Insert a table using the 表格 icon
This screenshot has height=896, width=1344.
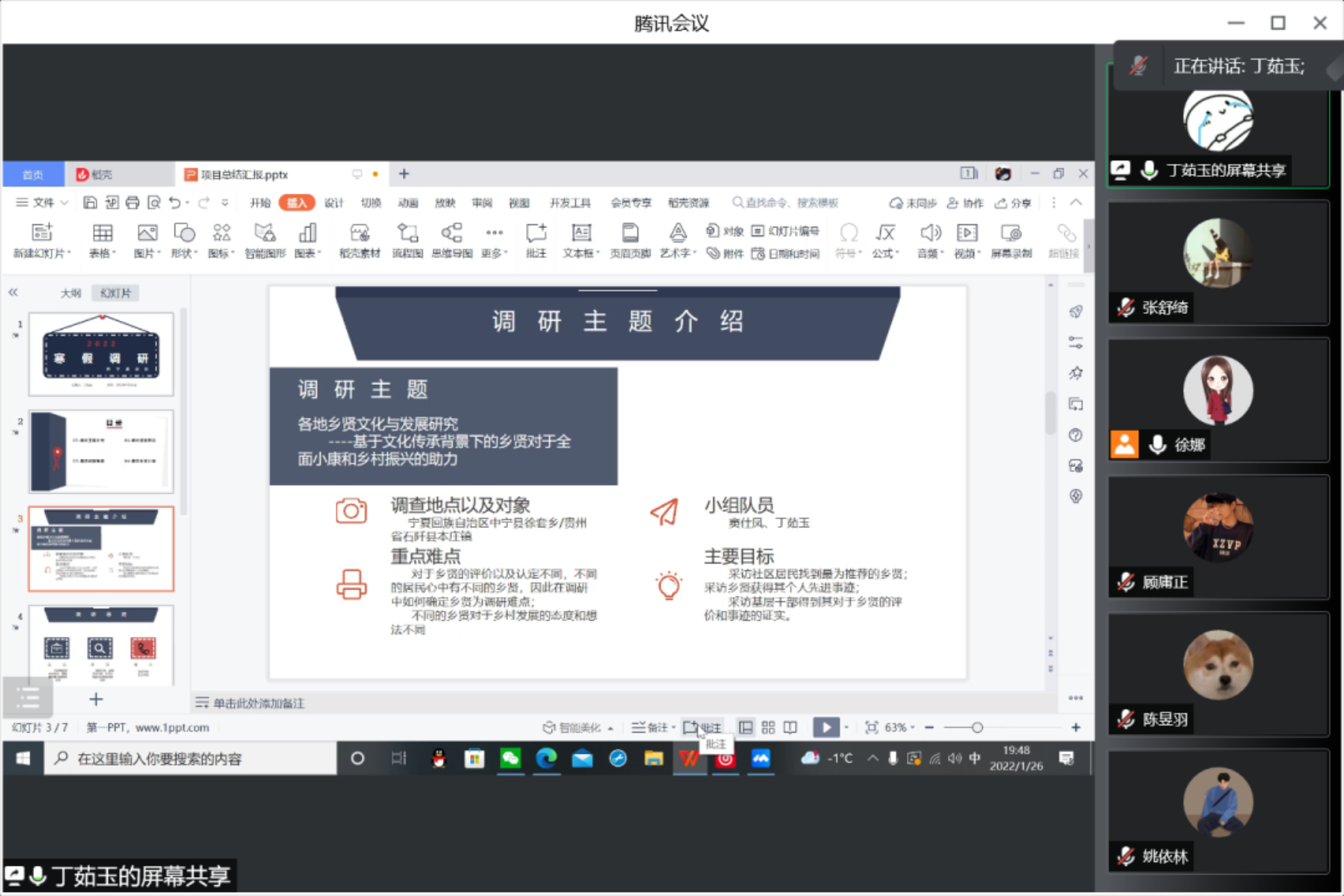102,239
